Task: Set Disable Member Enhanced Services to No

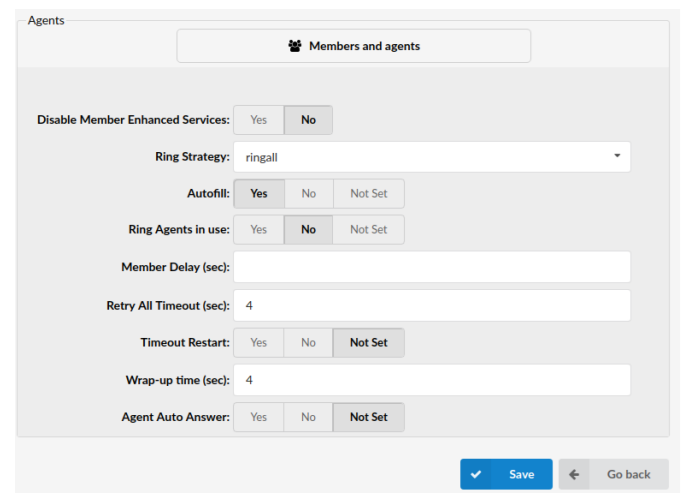Action: [x=308, y=120]
